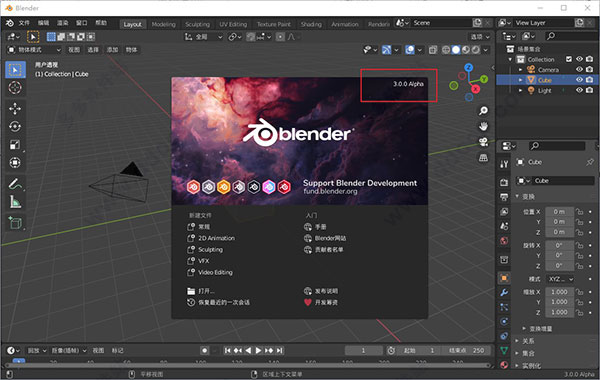Expand the Light item in outliner

(x=520, y=91)
